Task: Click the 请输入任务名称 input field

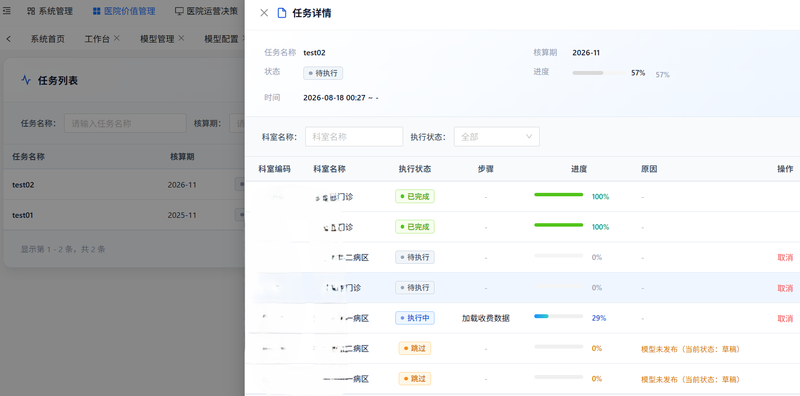Action: coord(125,123)
